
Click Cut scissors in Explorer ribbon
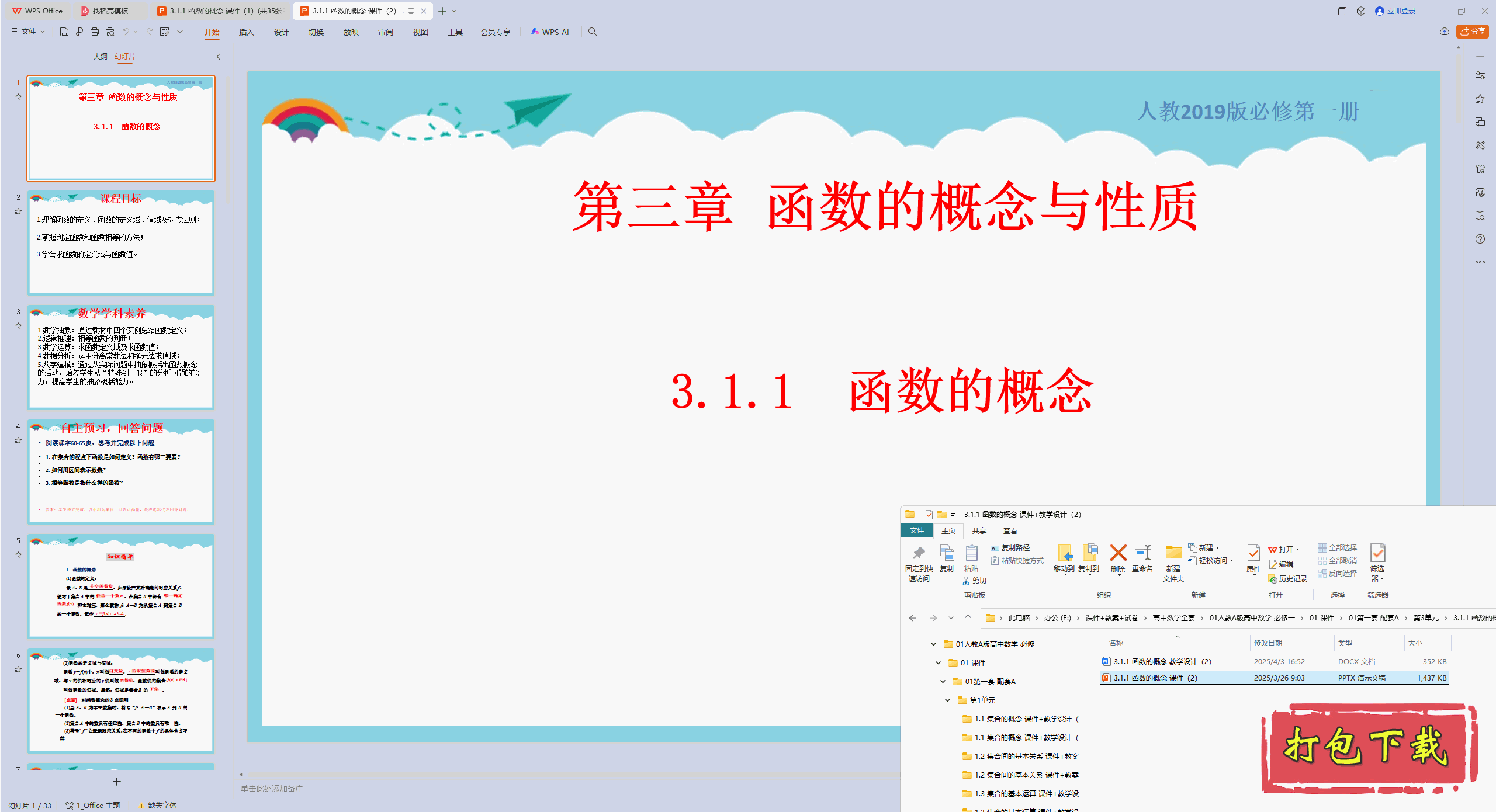click(x=974, y=581)
